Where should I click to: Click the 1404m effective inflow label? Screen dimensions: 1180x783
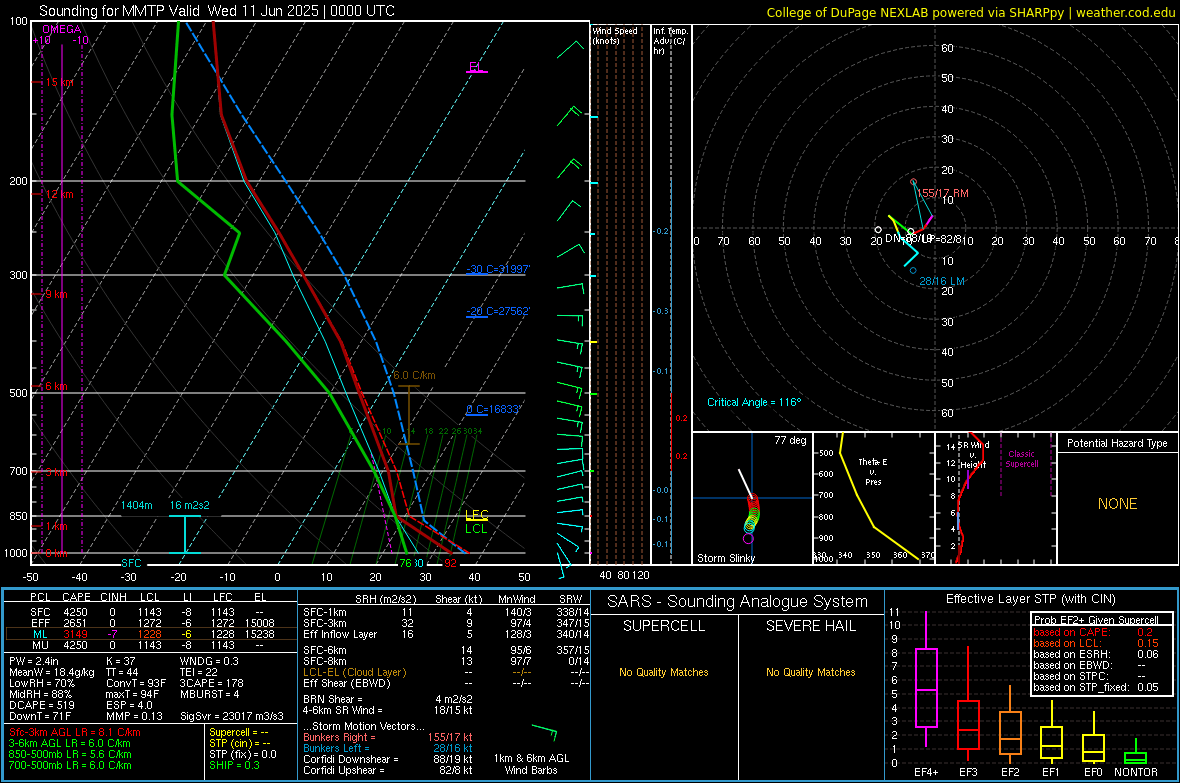pos(137,505)
